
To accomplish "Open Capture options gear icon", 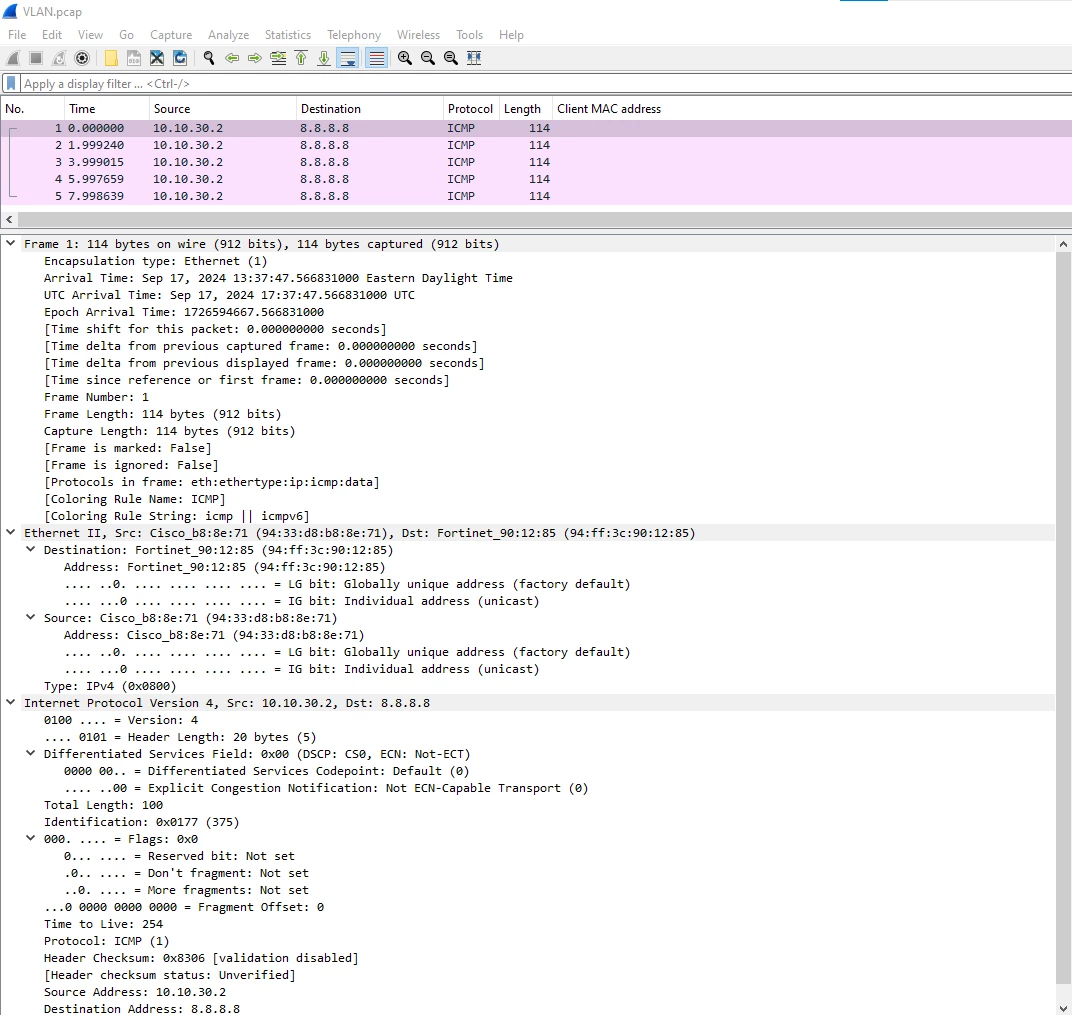I will point(82,58).
